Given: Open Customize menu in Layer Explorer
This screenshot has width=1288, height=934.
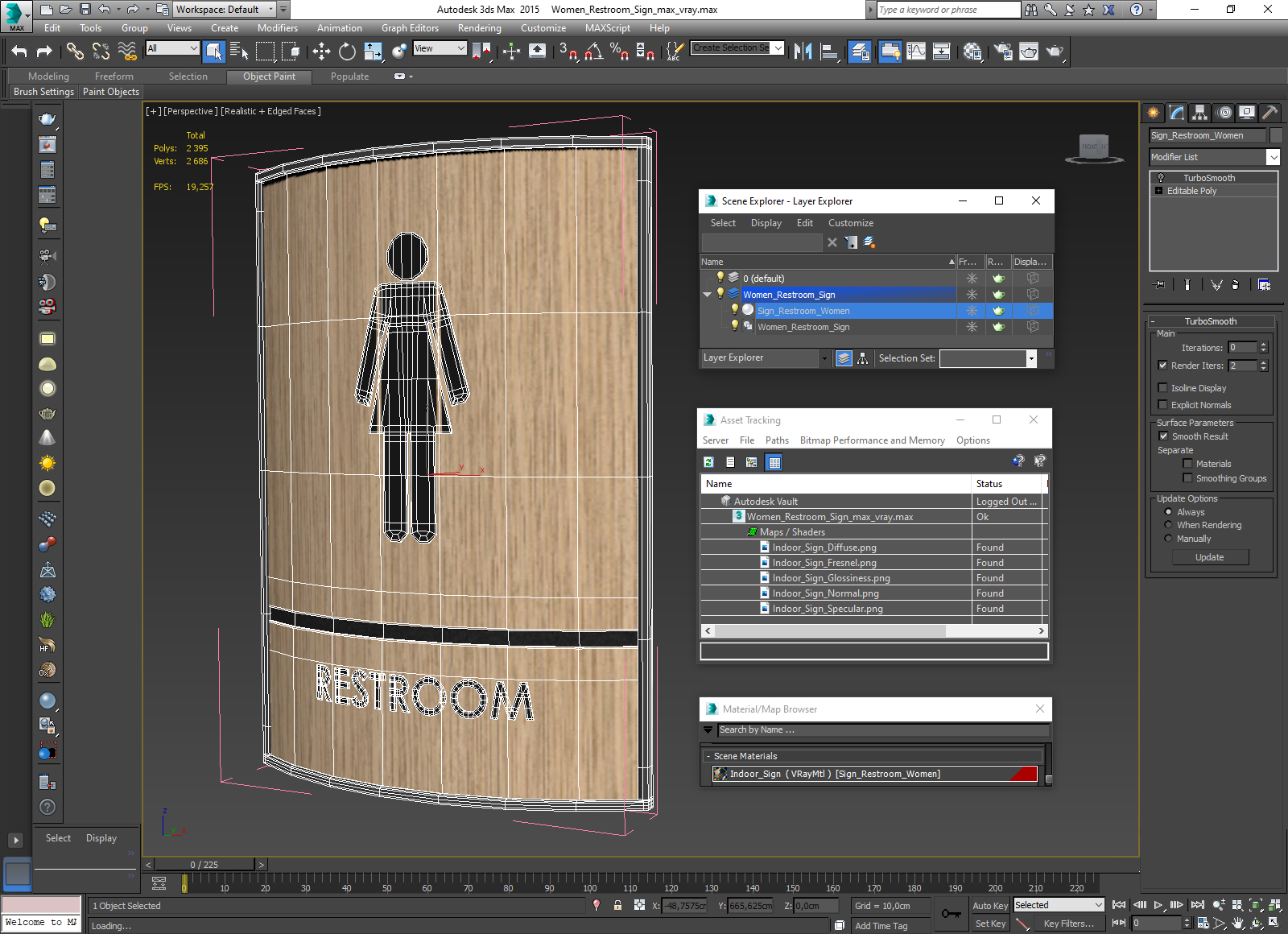Looking at the screenshot, I should tap(850, 223).
